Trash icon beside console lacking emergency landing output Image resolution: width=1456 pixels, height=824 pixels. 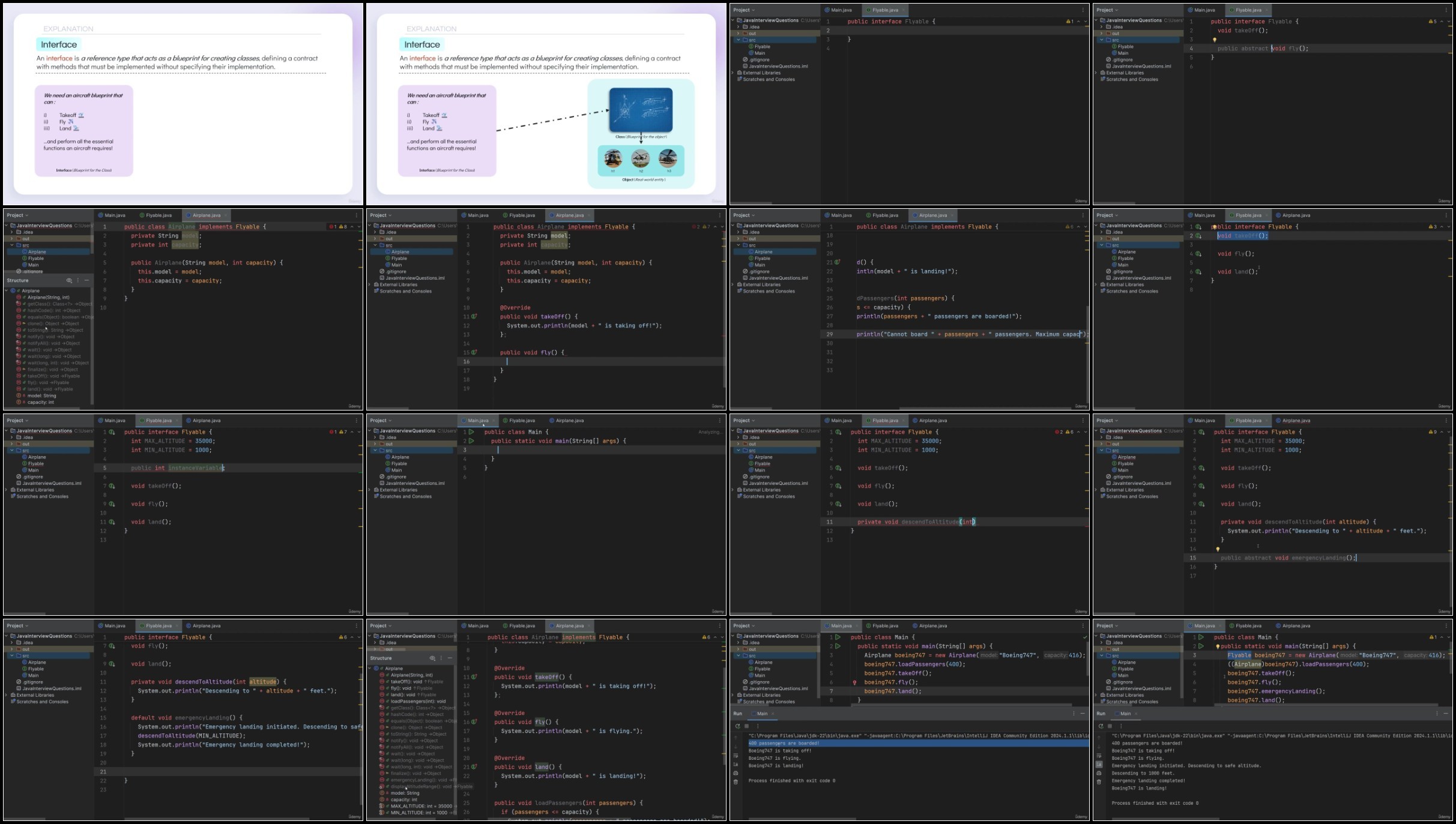[736, 781]
